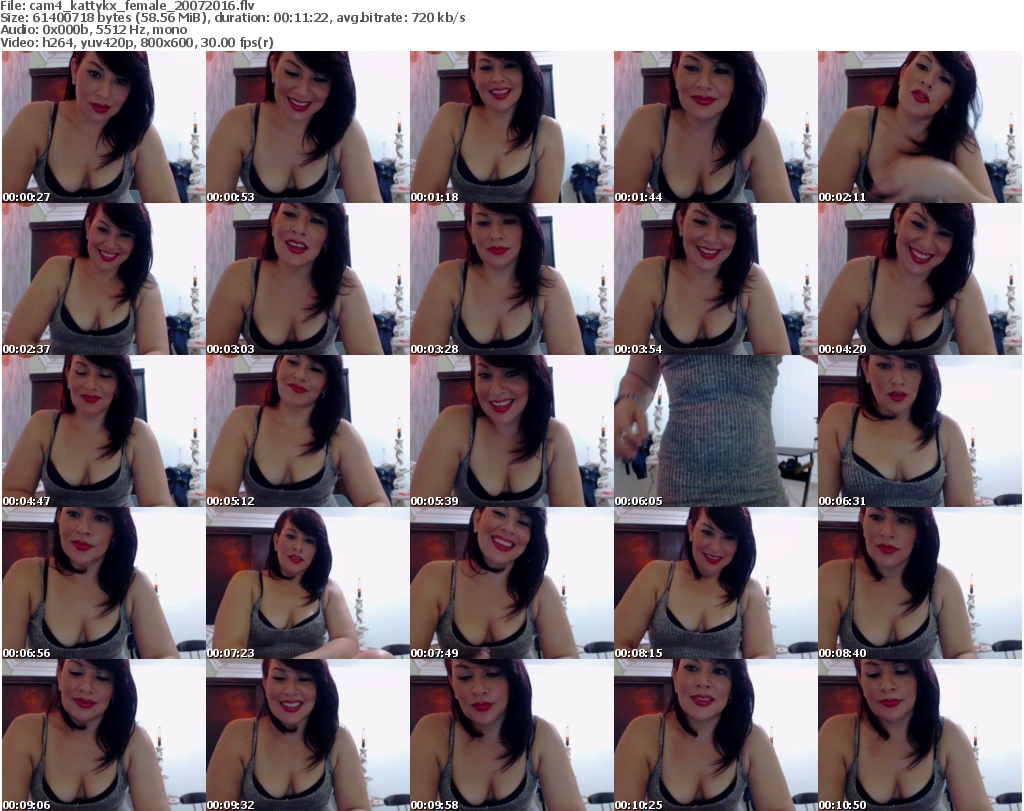This screenshot has height=811, width=1024.
Task: Select the thumbnail stamped 00:09:58
Action: tap(511, 735)
